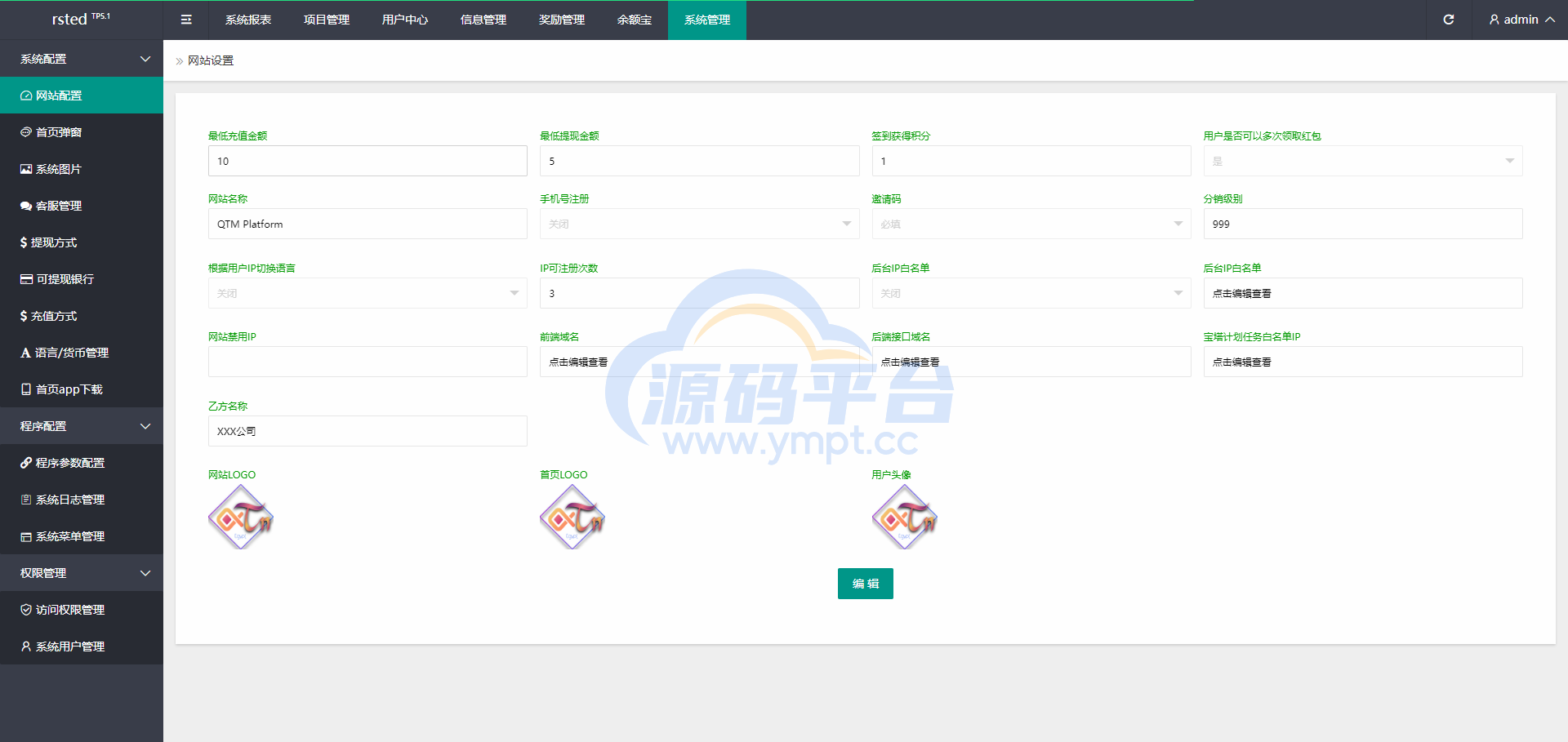Screen dimensions: 1568x742
Task: Collapse the 程序配置 sidebar section
Action: (145, 426)
